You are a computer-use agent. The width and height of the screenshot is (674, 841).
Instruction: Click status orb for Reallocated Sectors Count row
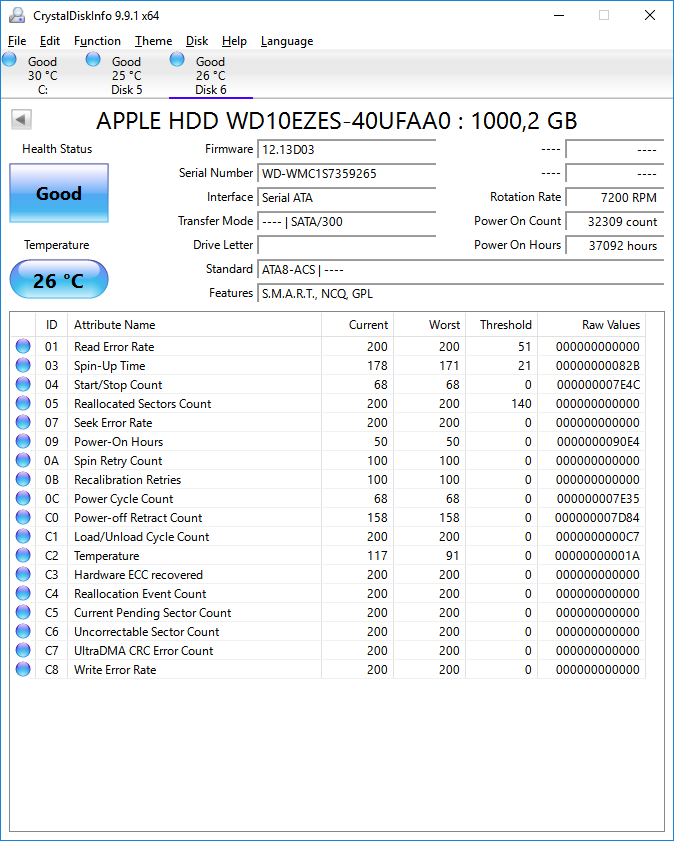click(x=23, y=403)
